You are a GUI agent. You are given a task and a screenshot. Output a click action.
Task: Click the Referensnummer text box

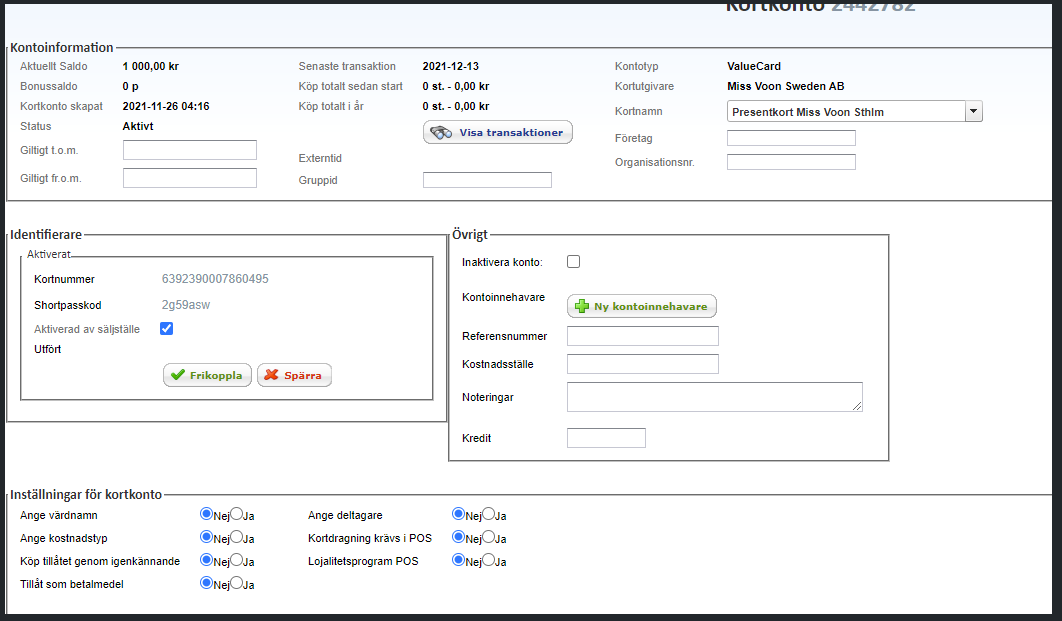pos(642,336)
